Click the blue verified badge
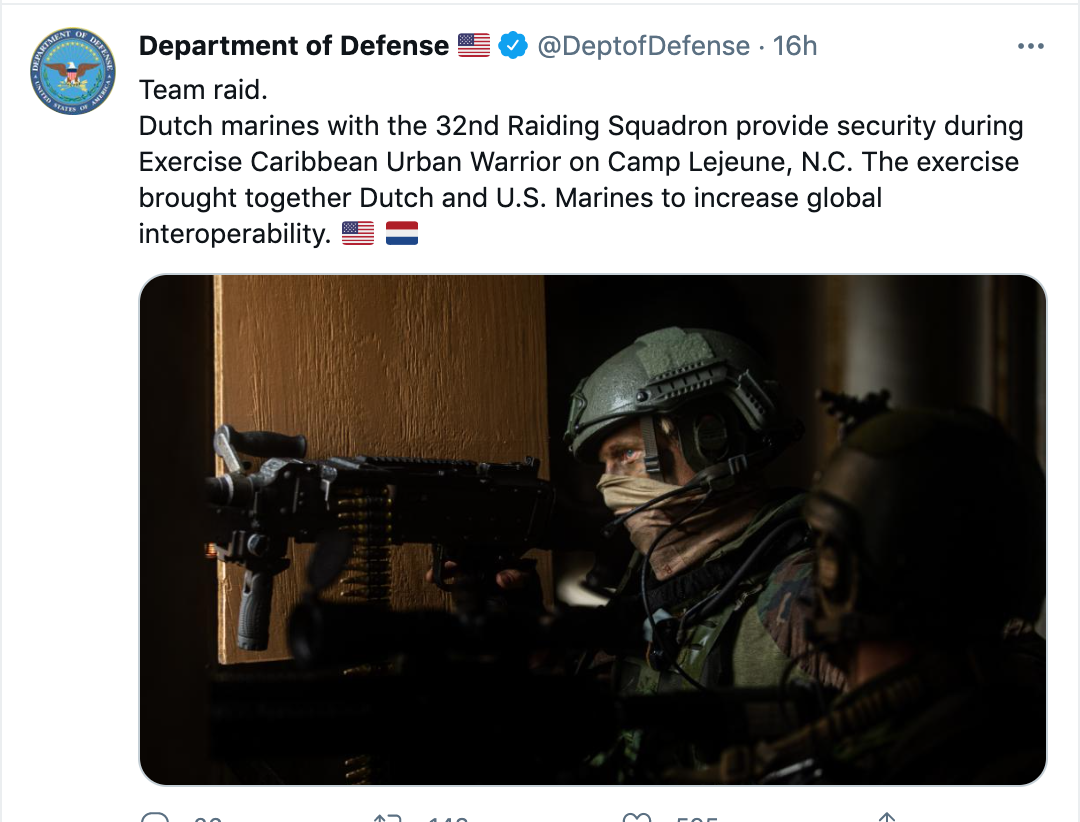This screenshot has height=822, width=1080. [x=514, y=45]
